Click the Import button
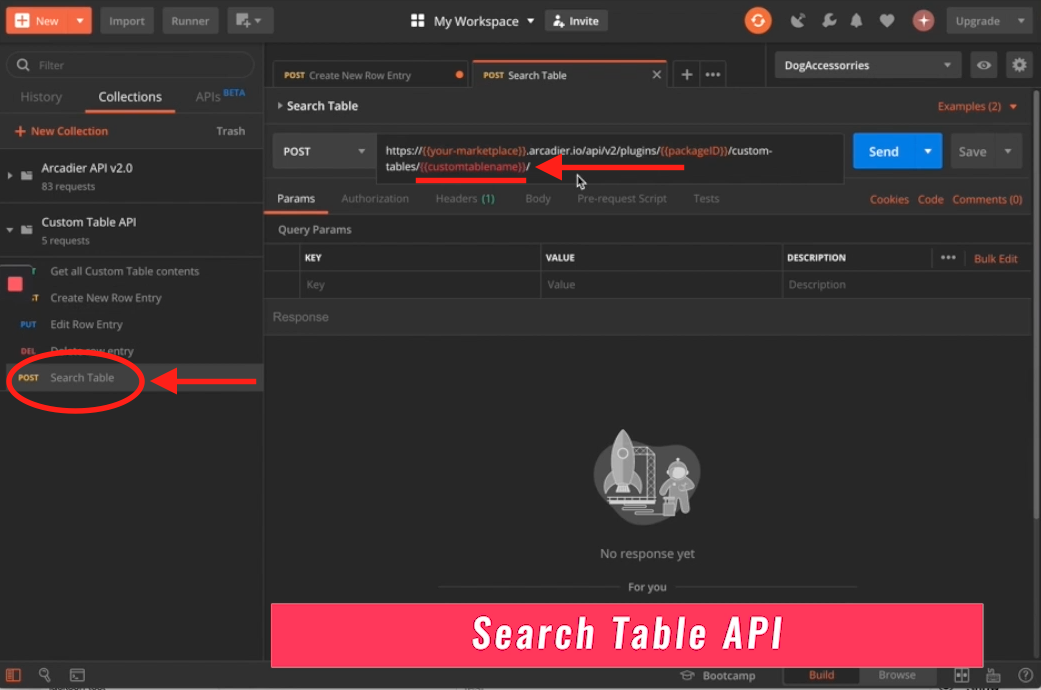 tap(127, 21)
